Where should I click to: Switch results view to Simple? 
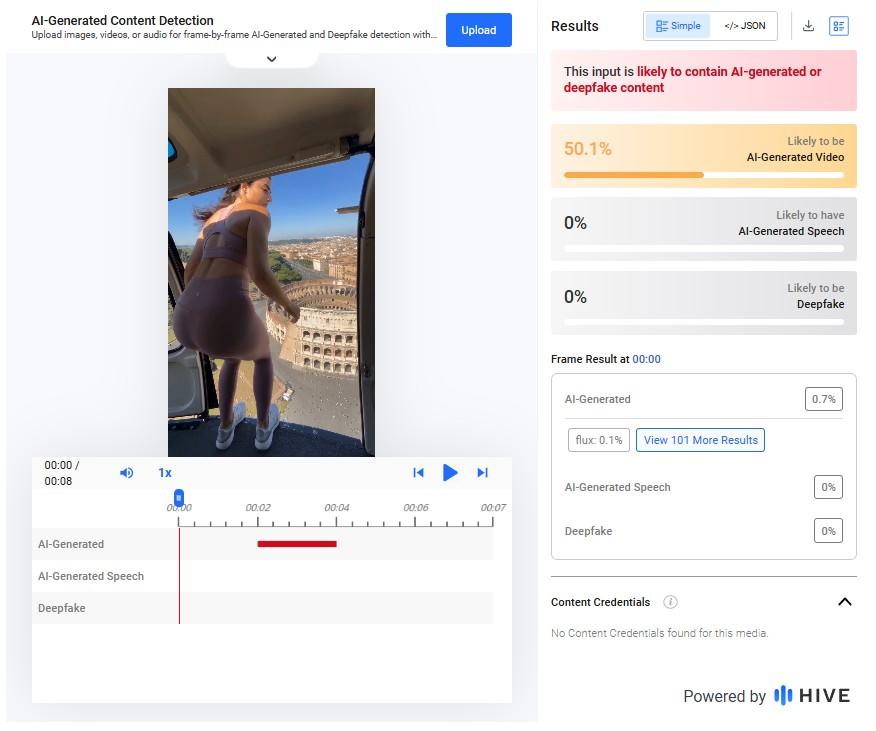pyautogui.click(x=678, y=26)
